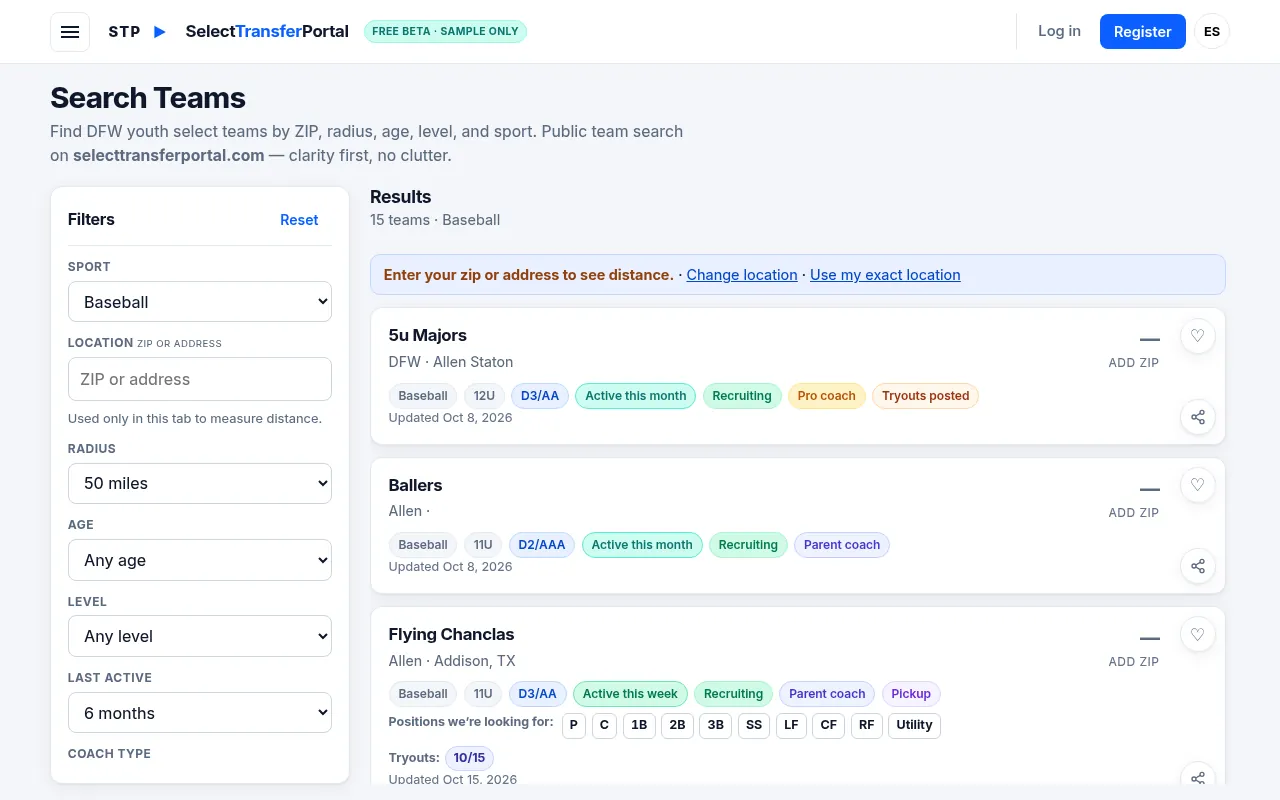
Task: Click the ZIP or address input field
Action: pos(200,379)
